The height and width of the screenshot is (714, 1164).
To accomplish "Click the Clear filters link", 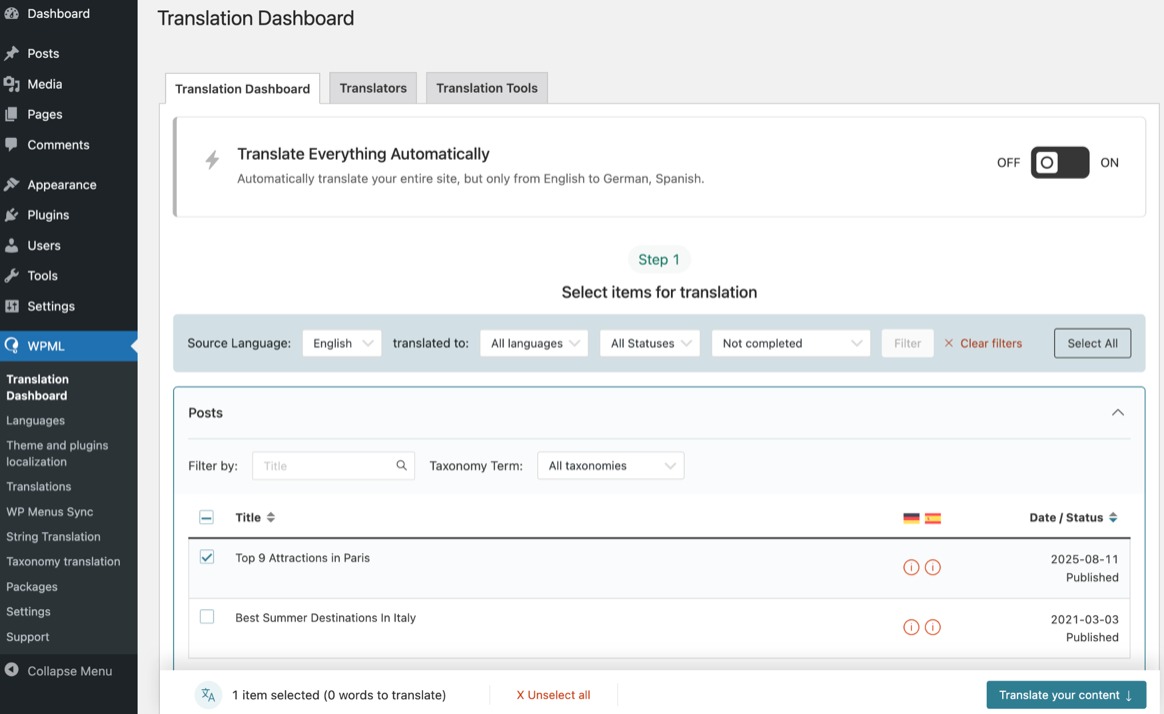I will pyautogui.click(x=983, y=343).
